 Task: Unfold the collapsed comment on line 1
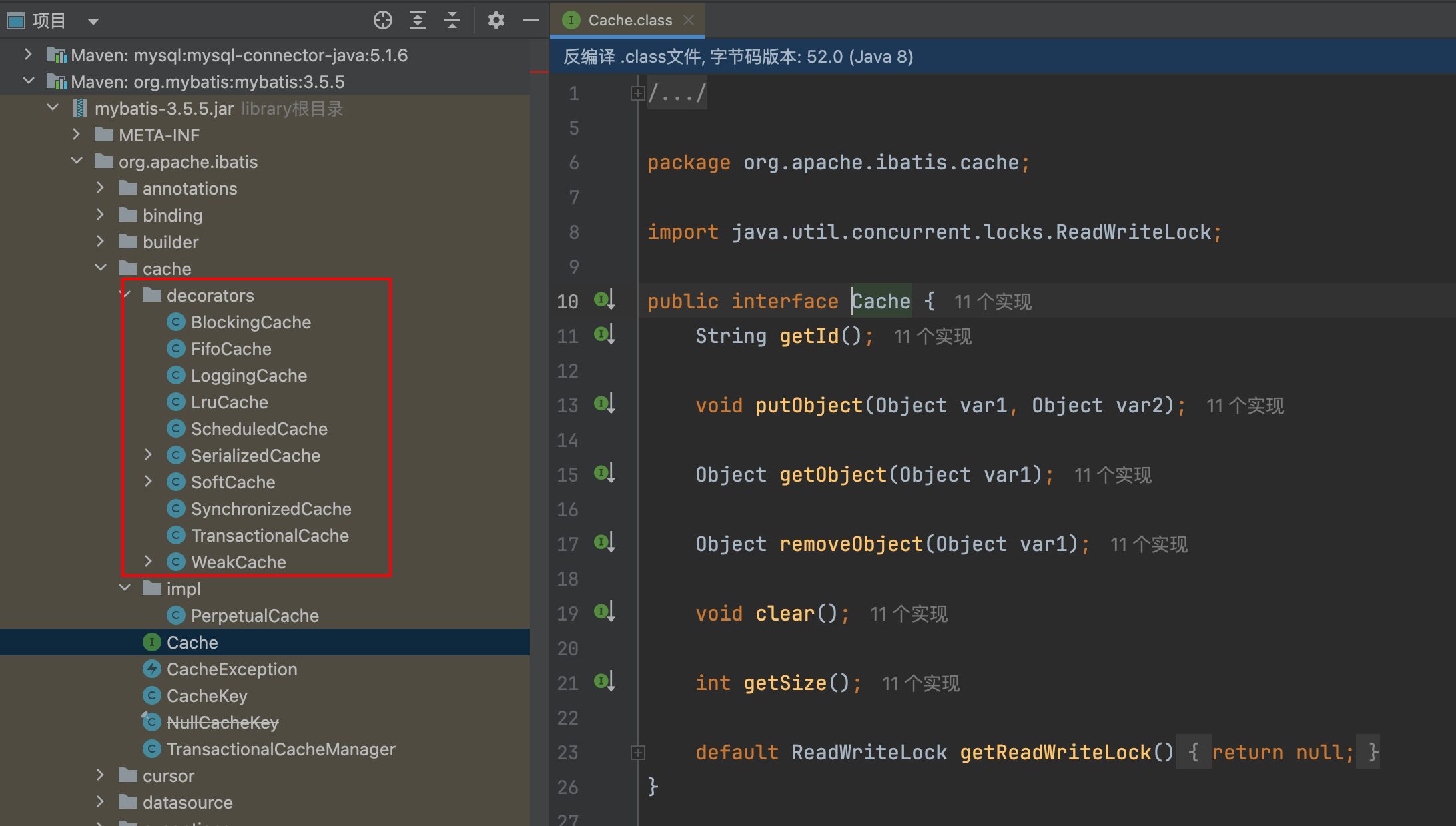(x=637, y=93)
